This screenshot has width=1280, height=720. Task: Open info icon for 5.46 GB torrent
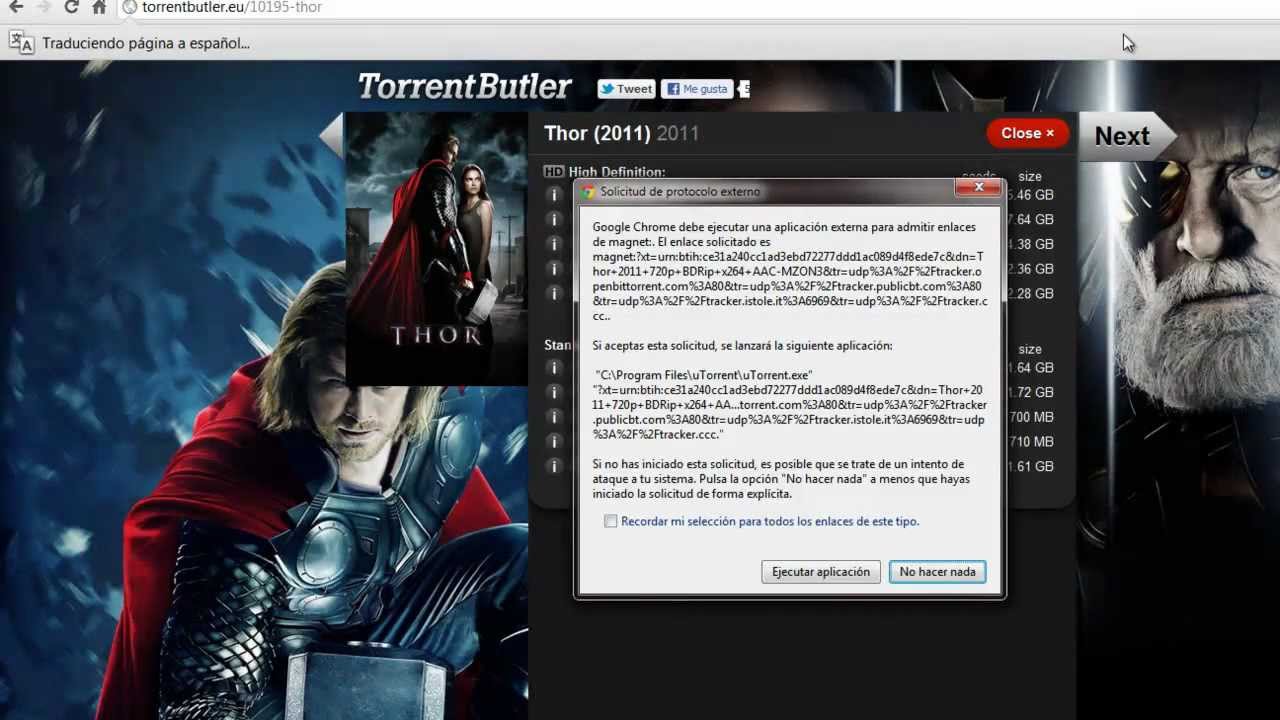point(553,195)
